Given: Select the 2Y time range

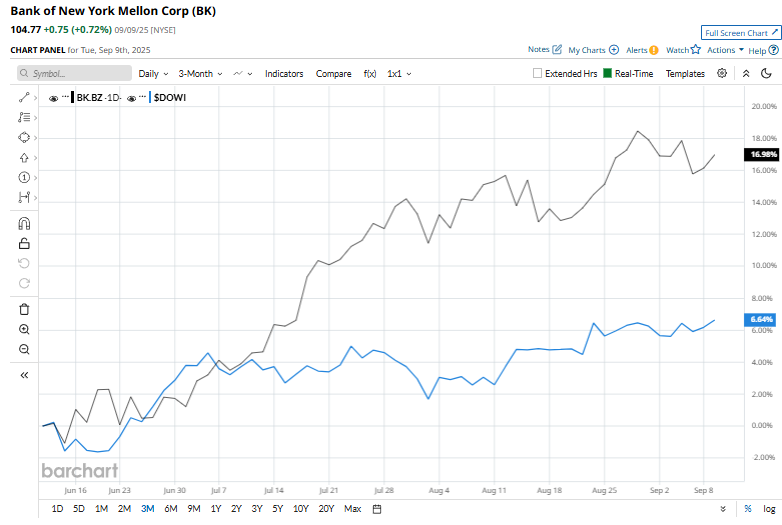Looking at the screenshot, I should click(236, 509).
